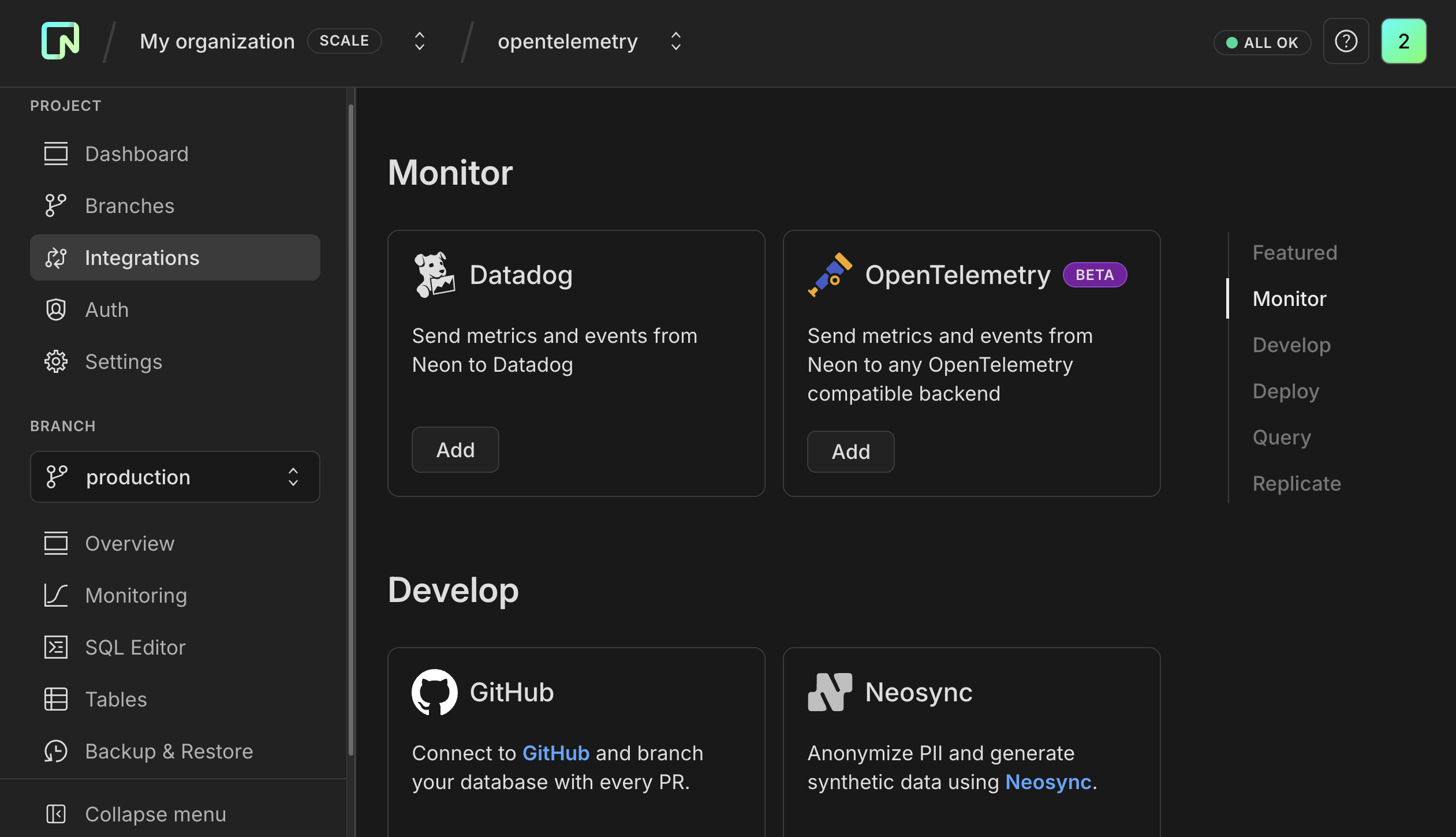Add the OpenTelemetry integration
The width and height of the screenshot is (1456, 837).
850,451
